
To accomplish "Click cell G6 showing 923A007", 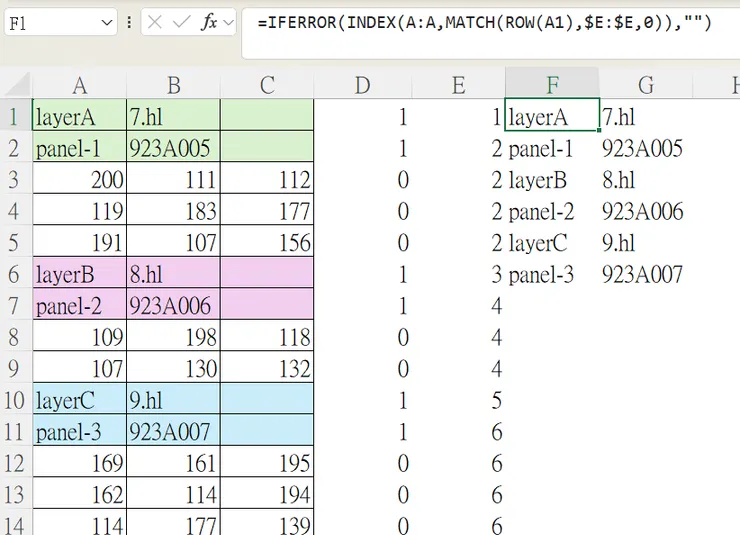I will (646, 273).
